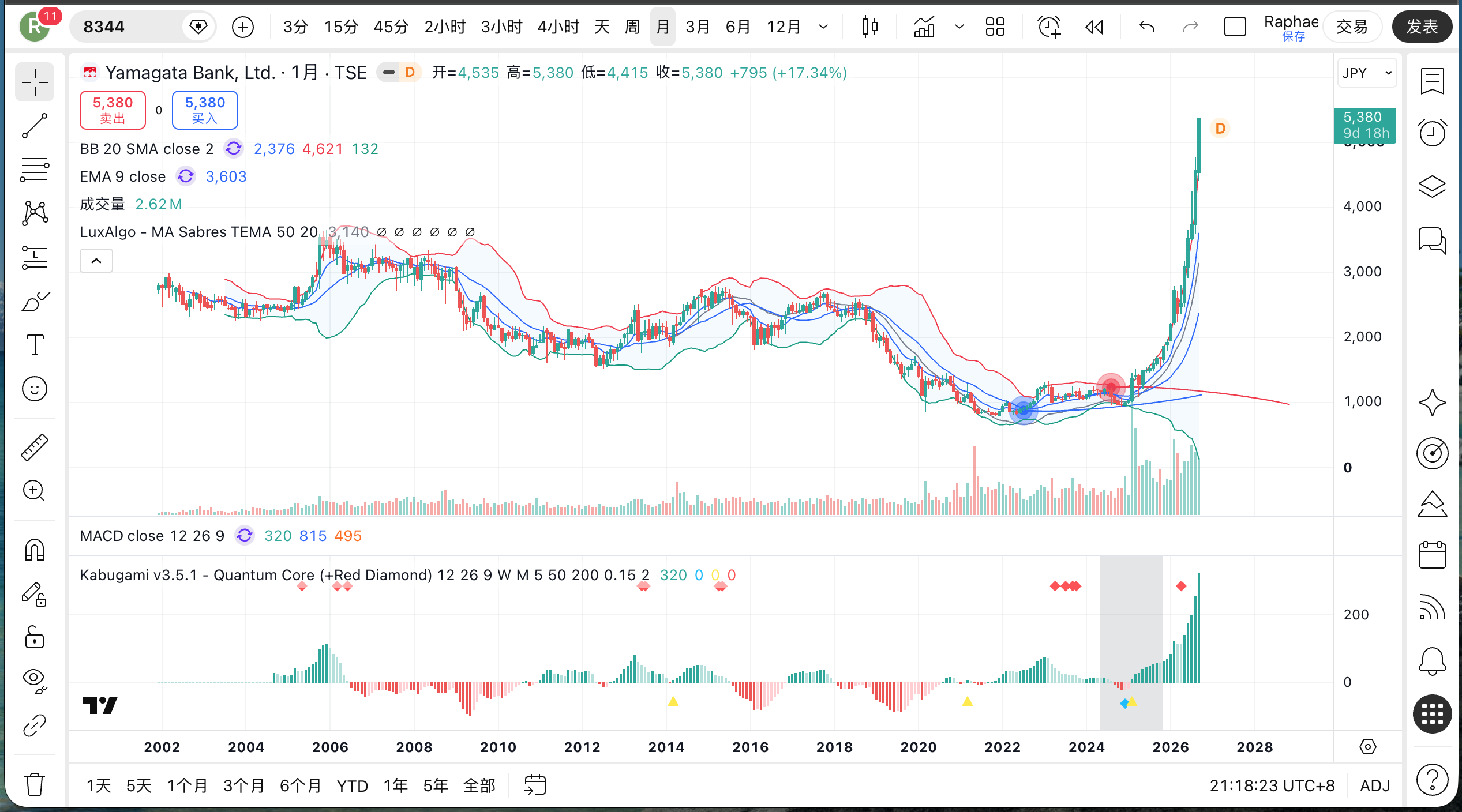Open notifications bell in right sidebar
The image size is (1462, 812).
click(1433, 660)
